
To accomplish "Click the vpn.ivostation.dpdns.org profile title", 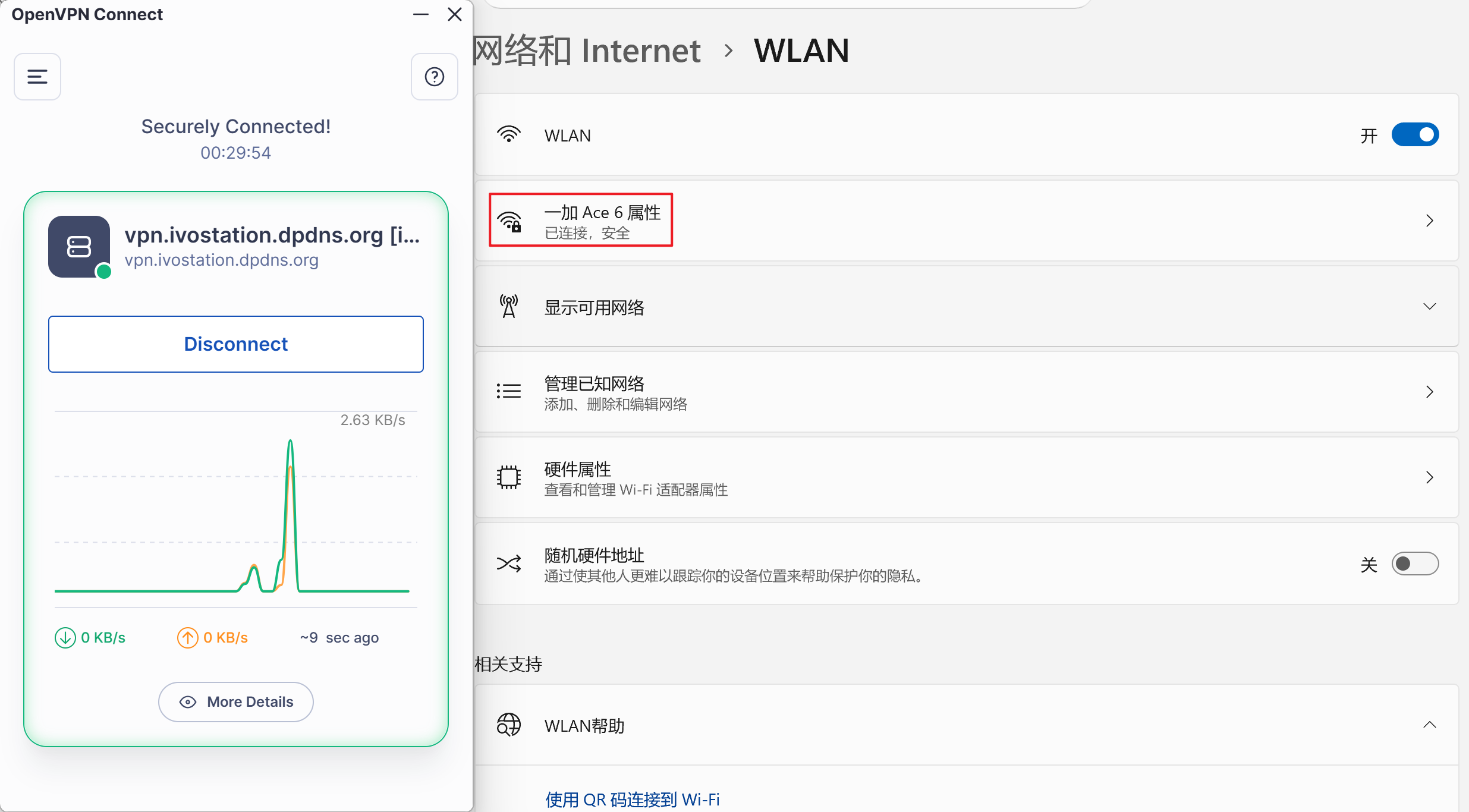I will (272, 235).
